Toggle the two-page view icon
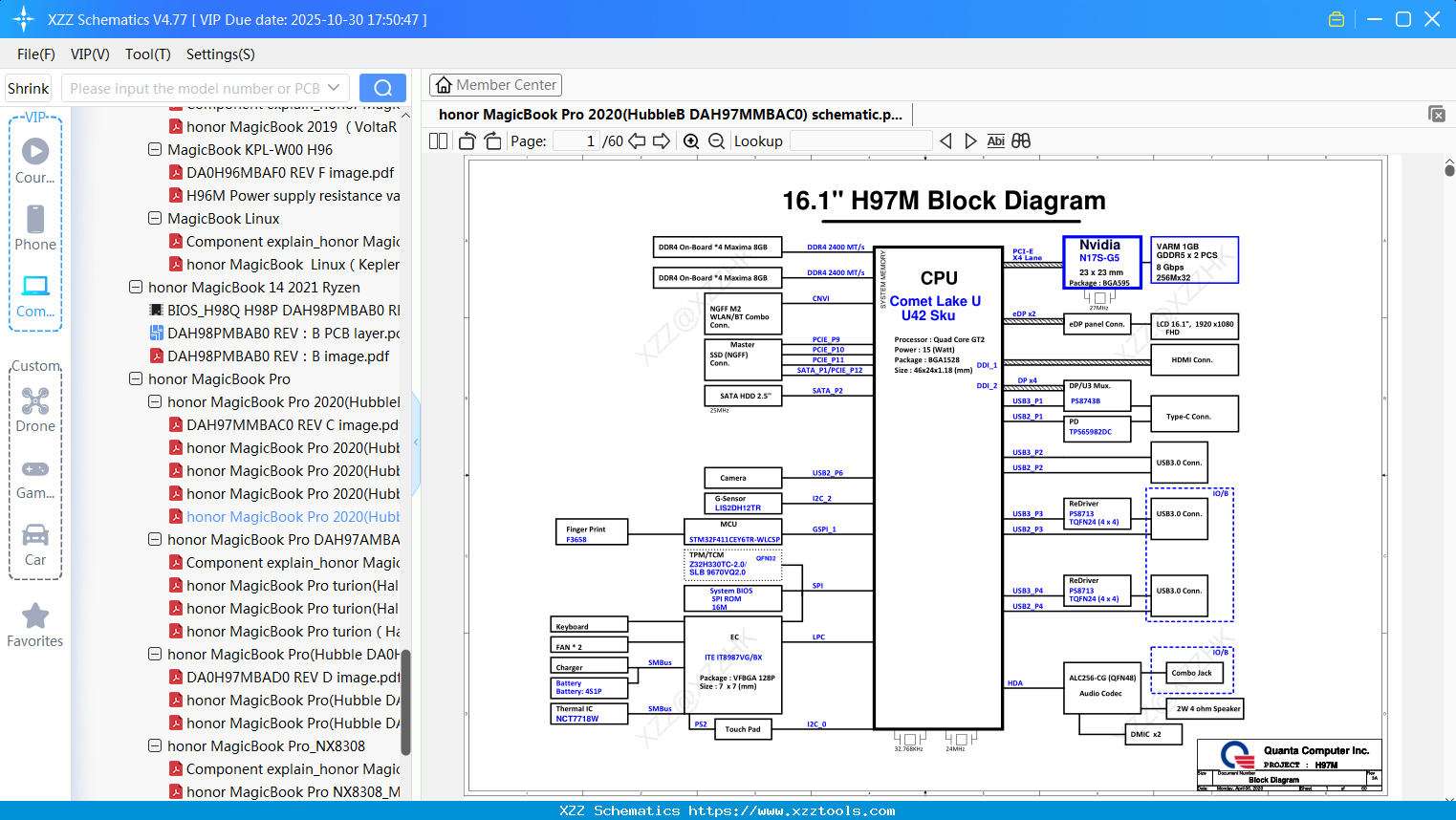1456x820 pixels. (439, 141)
